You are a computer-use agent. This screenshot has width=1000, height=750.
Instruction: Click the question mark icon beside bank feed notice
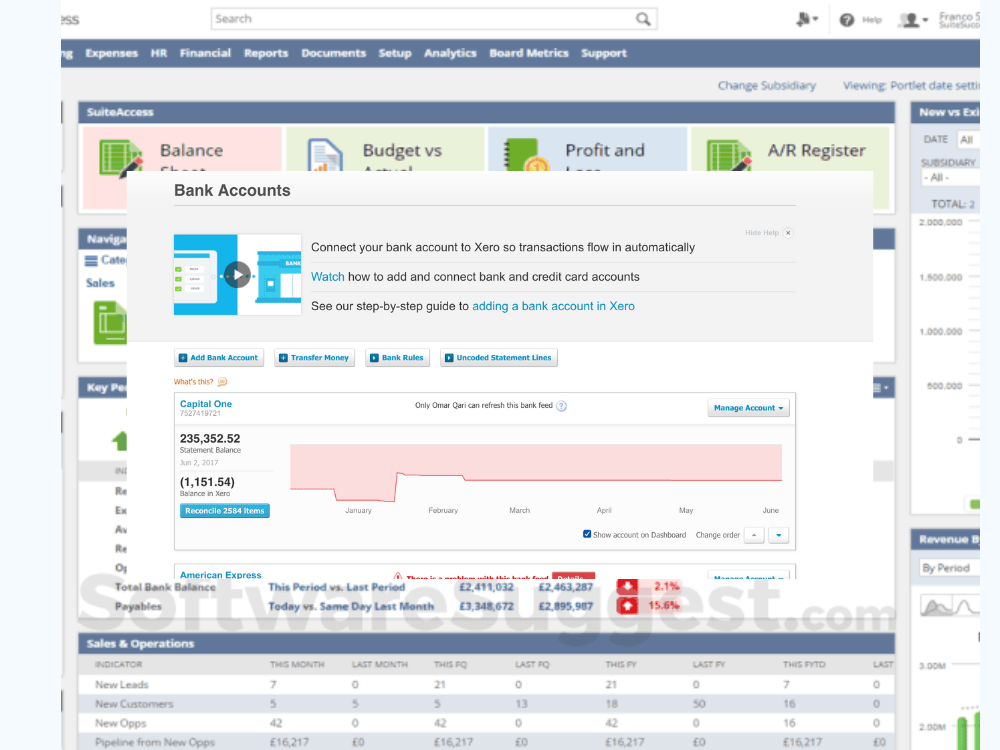coord(561,406)
